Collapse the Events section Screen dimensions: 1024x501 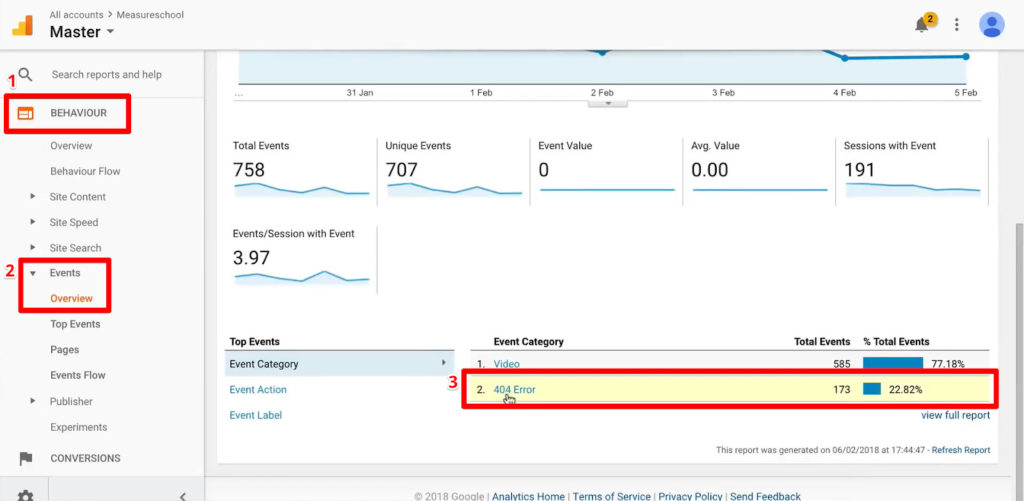pyautogui.click(x=33, y=273)
